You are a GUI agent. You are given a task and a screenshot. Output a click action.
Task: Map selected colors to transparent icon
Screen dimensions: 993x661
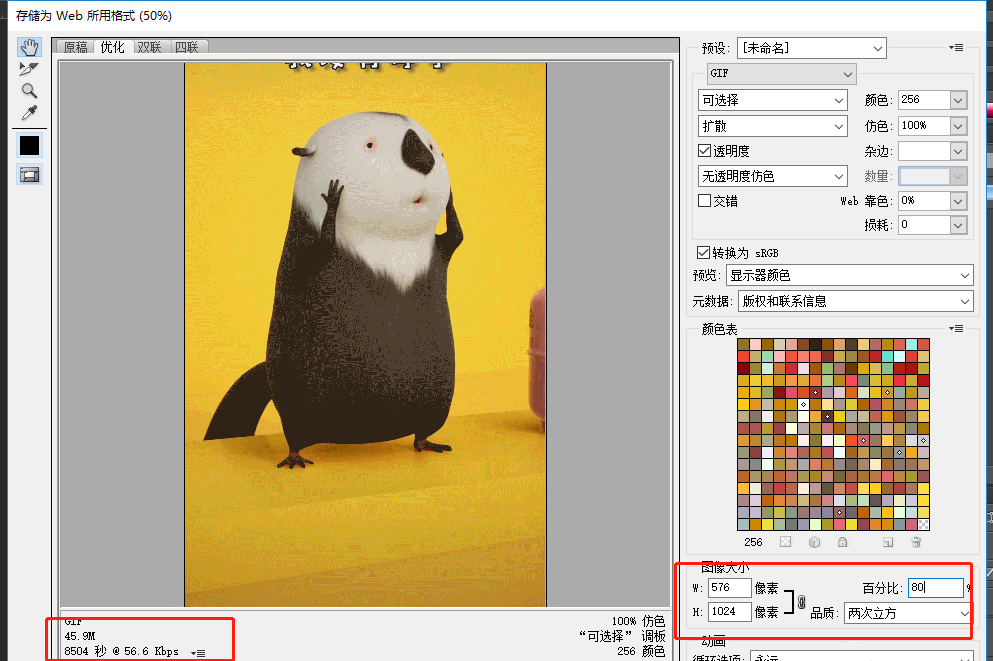(785, 542)
